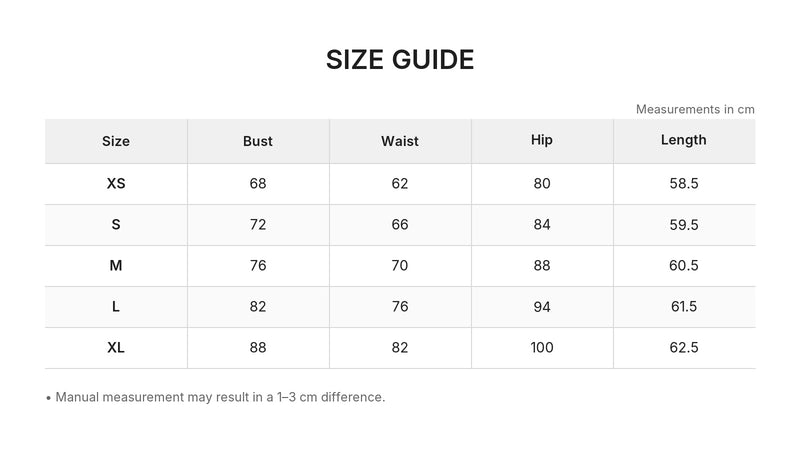Click the XL length value 62.5
Image resolution: width=800 pixels, height=456 pixels.
pyautogui.click(x=684, y=347)
